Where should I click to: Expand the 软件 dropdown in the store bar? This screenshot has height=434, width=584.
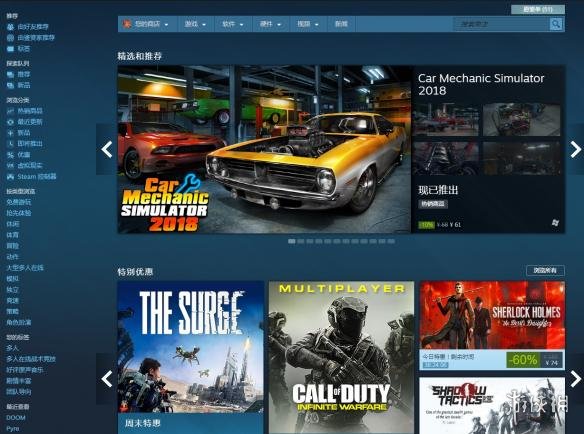click(233, 24)
